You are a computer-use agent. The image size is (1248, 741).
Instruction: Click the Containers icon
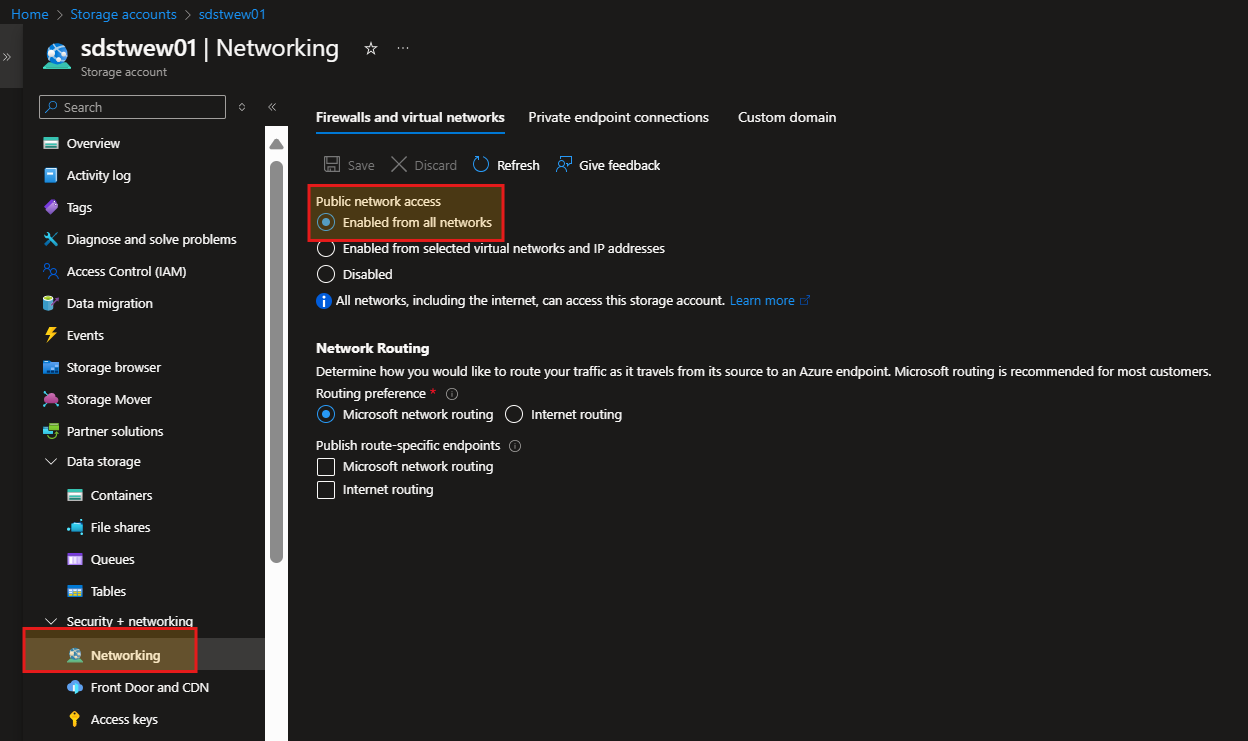pyautogui.click(x=75, y=495)
